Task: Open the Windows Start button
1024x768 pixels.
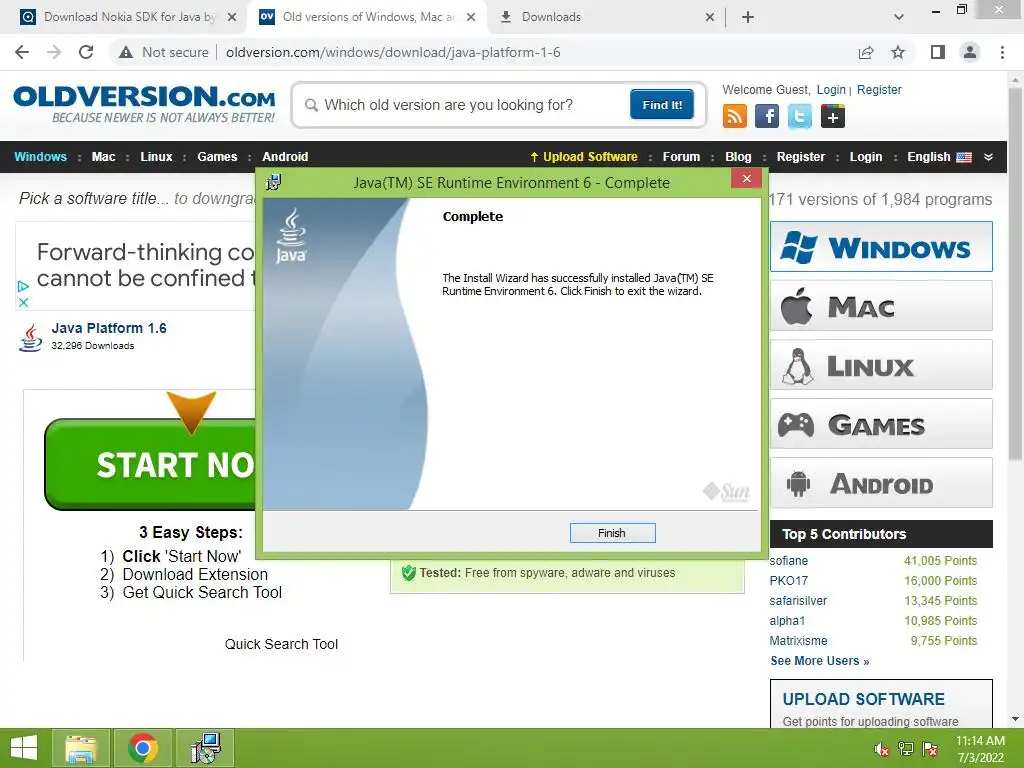Action: (x=24, y=748)
